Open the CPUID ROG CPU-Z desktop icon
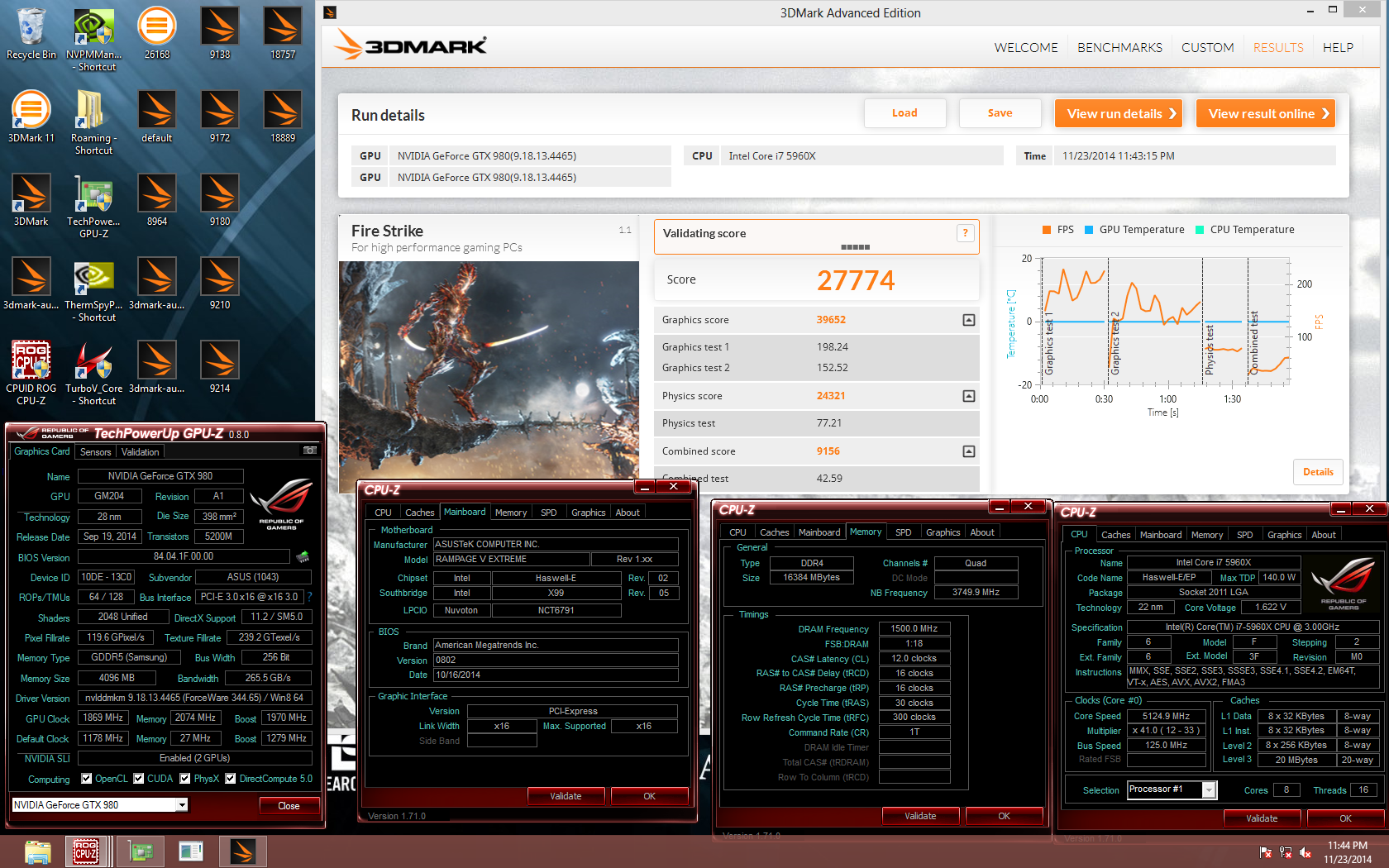 [x=31, y=373]
